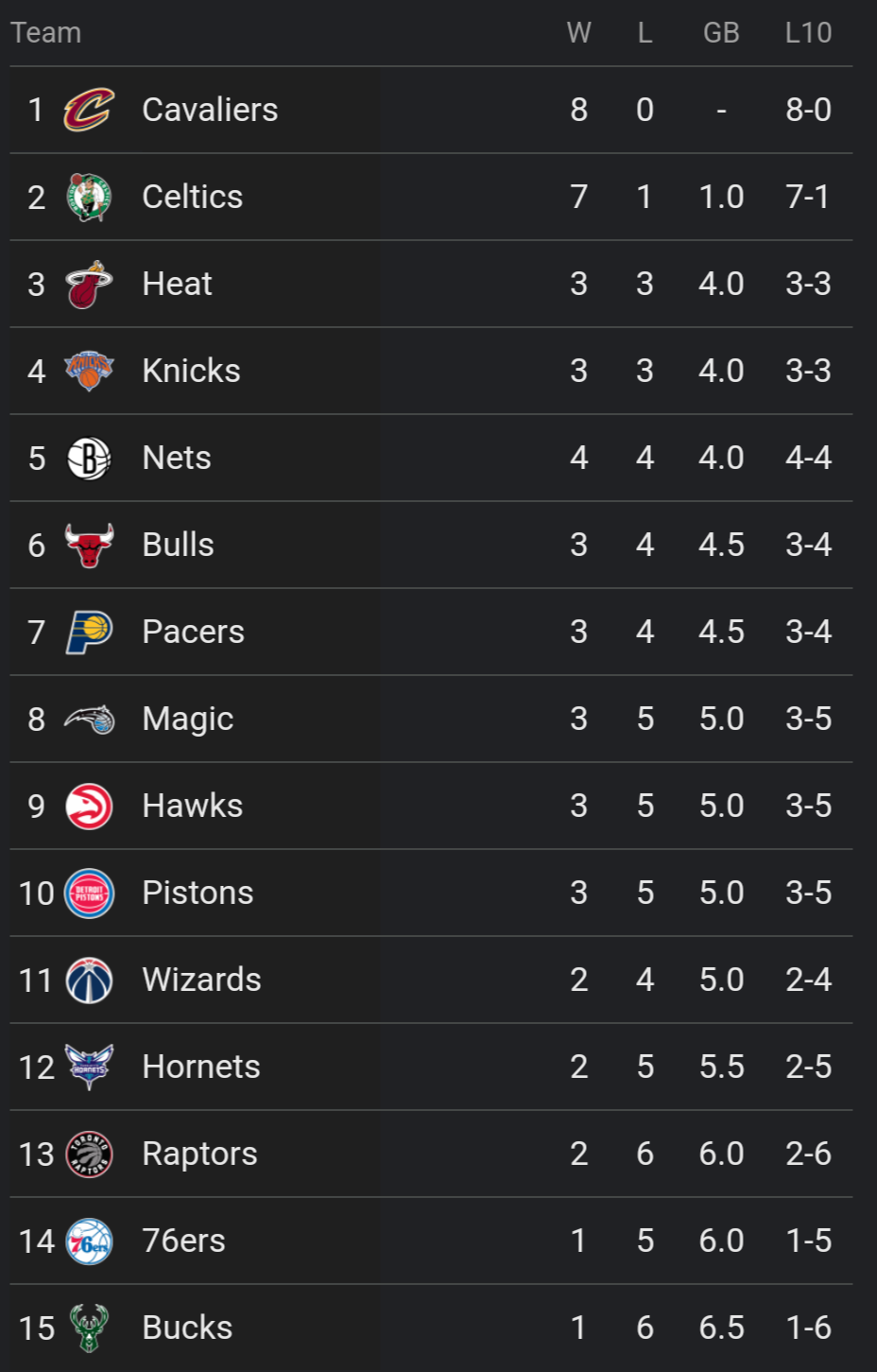Click the Hornets team logo
This screenshot has width=877, height=1372.
89,1067
